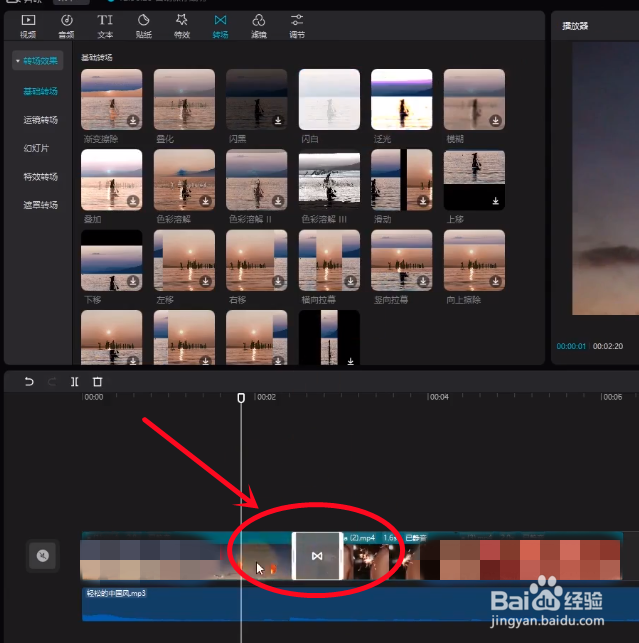Download the 叠加 transition
639x643 pixels.
click(x=132, y=201)
